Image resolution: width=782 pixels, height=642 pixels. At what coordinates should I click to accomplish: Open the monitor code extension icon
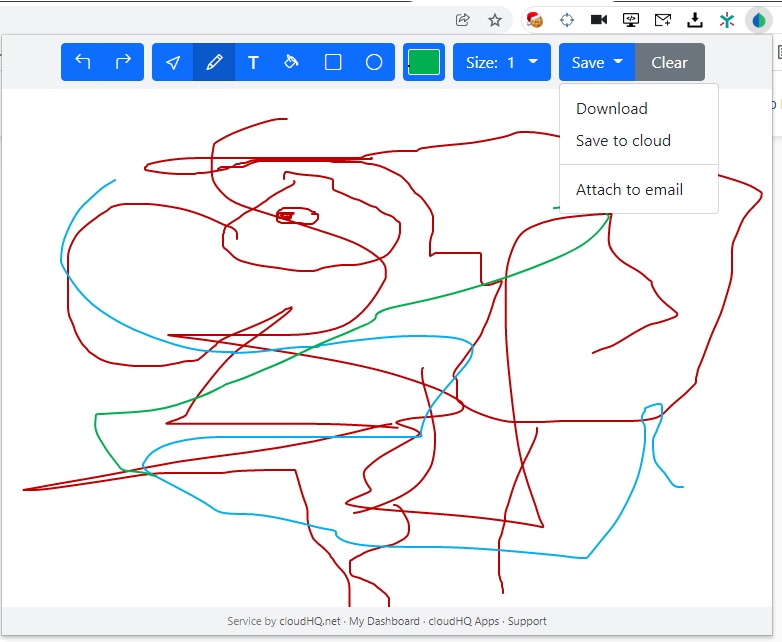[x=631, y=20]
